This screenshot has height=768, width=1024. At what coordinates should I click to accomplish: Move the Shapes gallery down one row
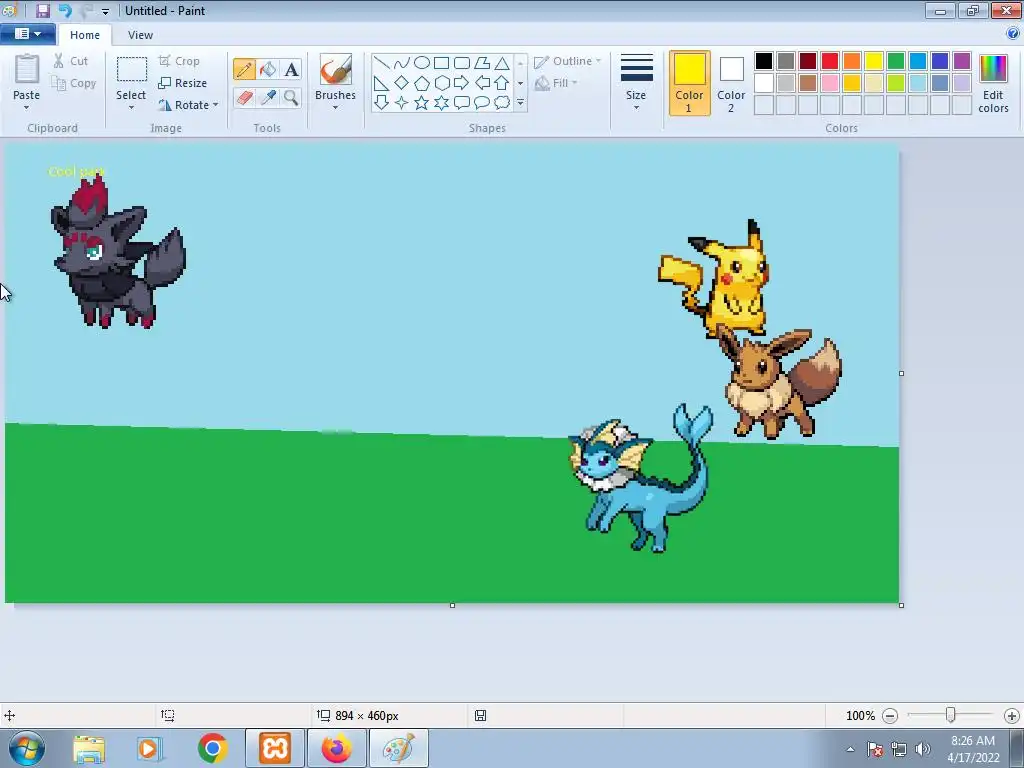click(x=520, y=83)
